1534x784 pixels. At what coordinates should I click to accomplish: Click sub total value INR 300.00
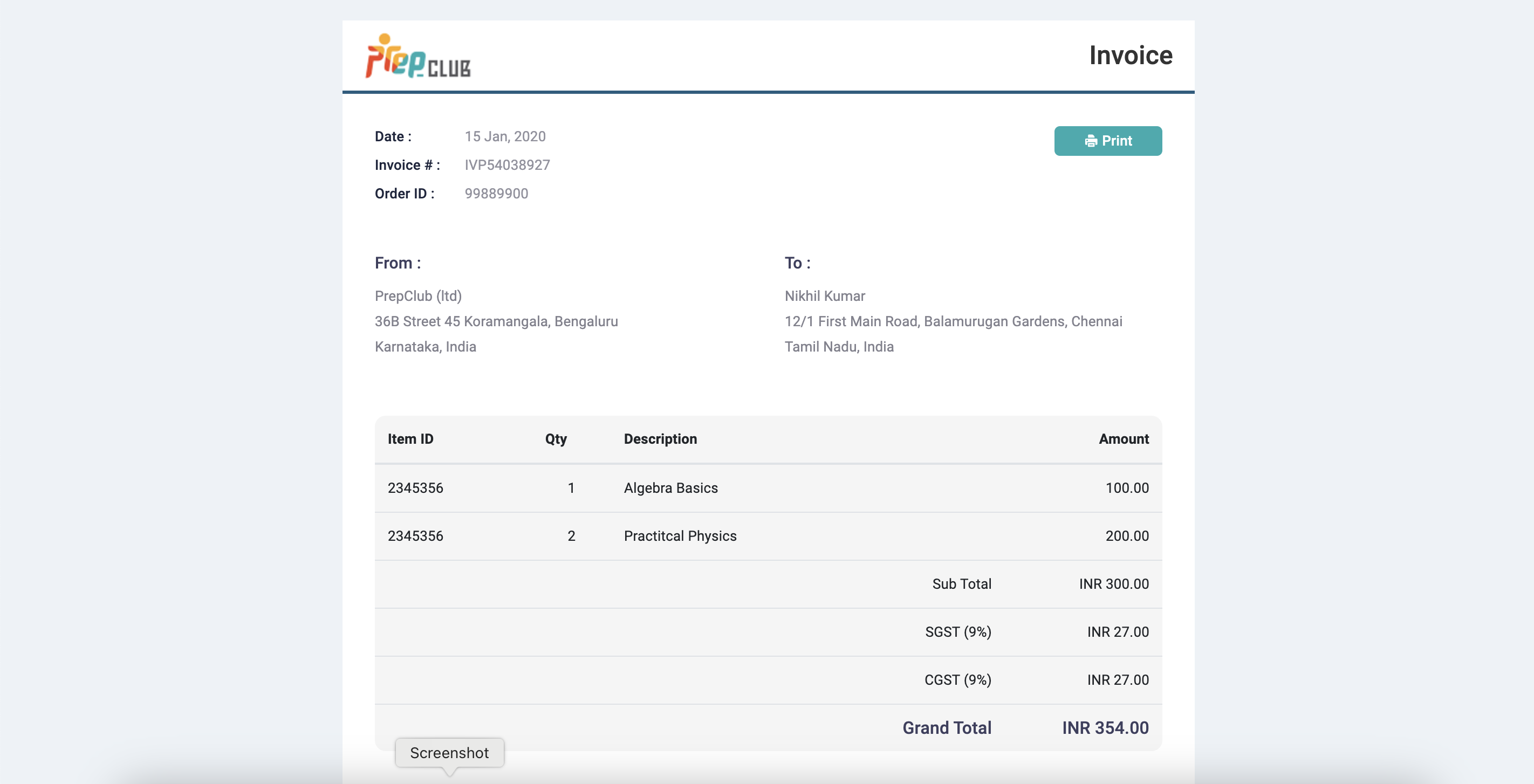(x=1114, y=584)
